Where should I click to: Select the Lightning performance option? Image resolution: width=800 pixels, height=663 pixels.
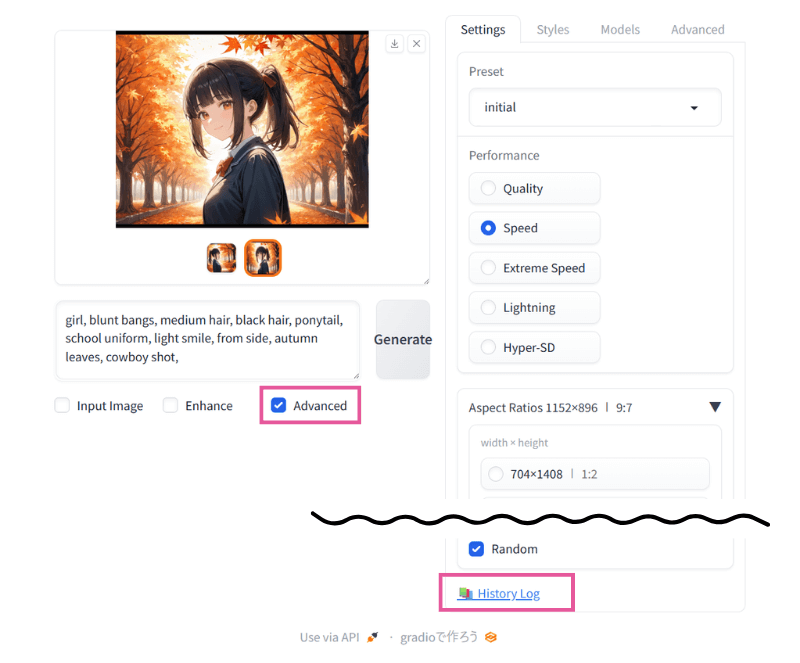coord(488,308)
